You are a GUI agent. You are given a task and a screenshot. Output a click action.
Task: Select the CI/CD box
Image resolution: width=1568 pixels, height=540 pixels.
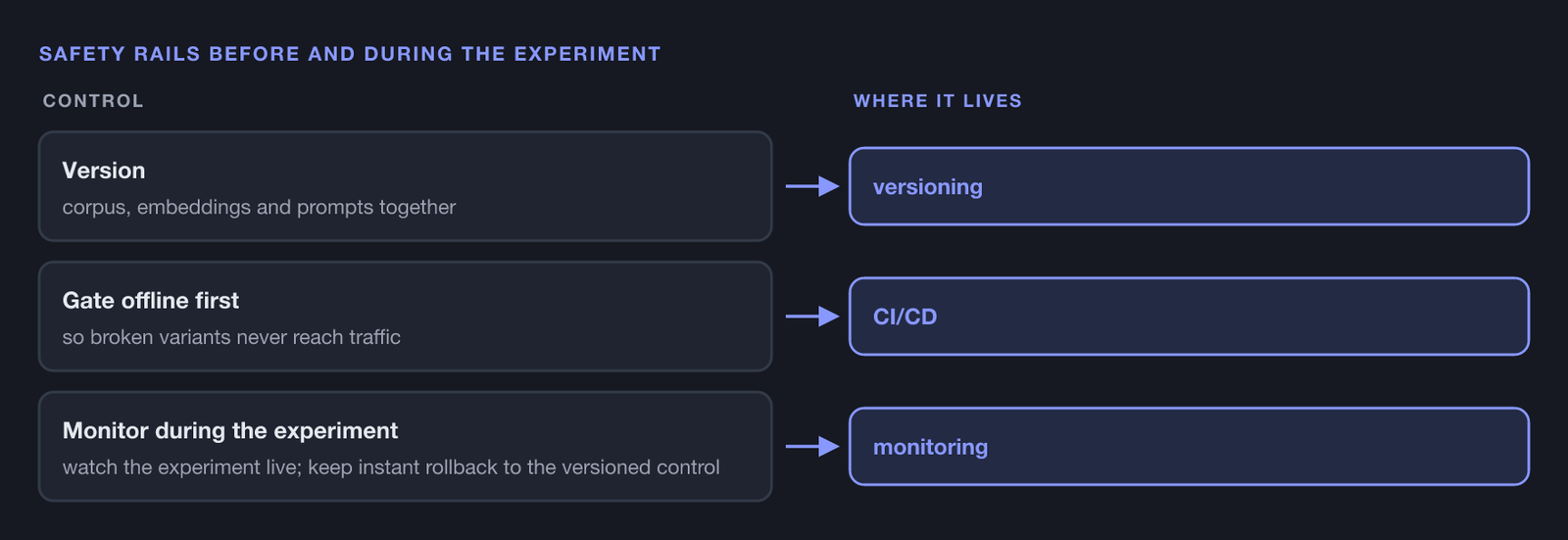click(x=1189, y=317)
